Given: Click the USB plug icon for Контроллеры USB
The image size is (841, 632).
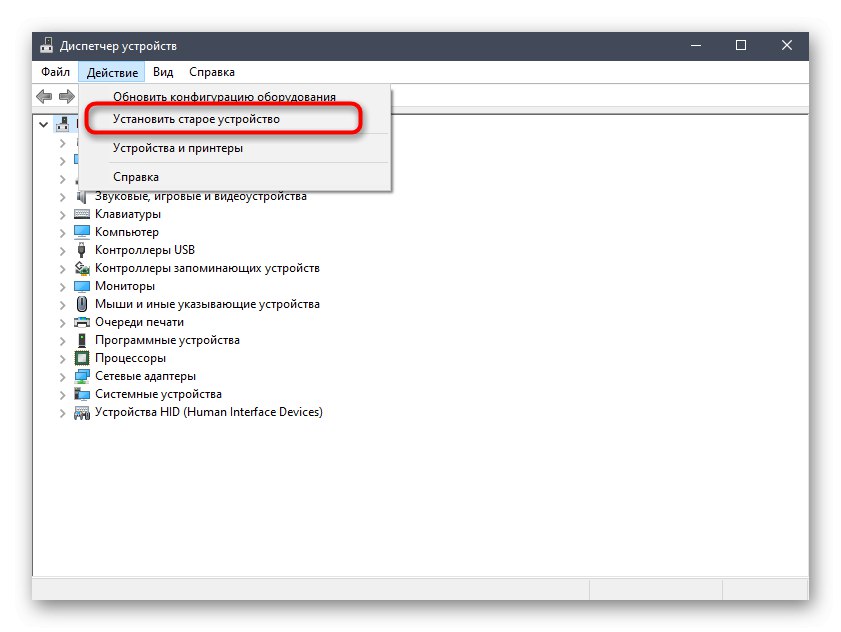Looking at the screenshot, I should 82,250.
